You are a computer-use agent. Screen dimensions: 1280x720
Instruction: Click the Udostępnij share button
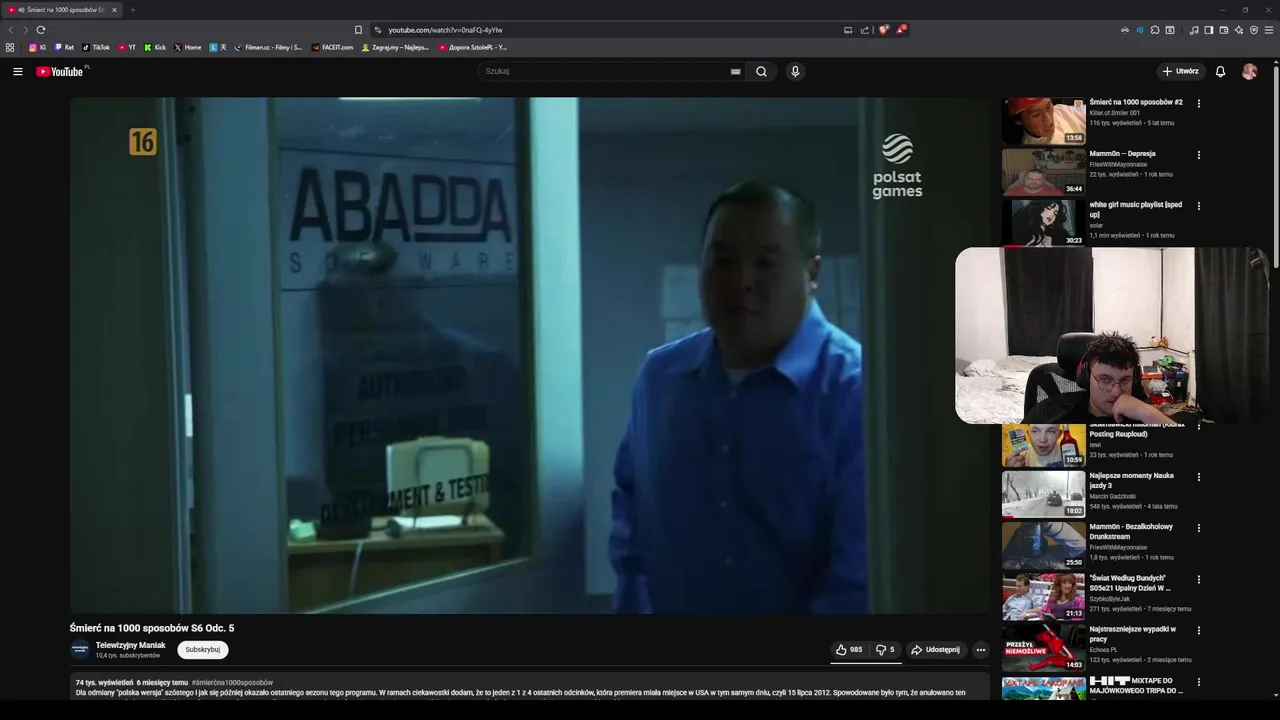pyautogui.click(x=935, y=649)
